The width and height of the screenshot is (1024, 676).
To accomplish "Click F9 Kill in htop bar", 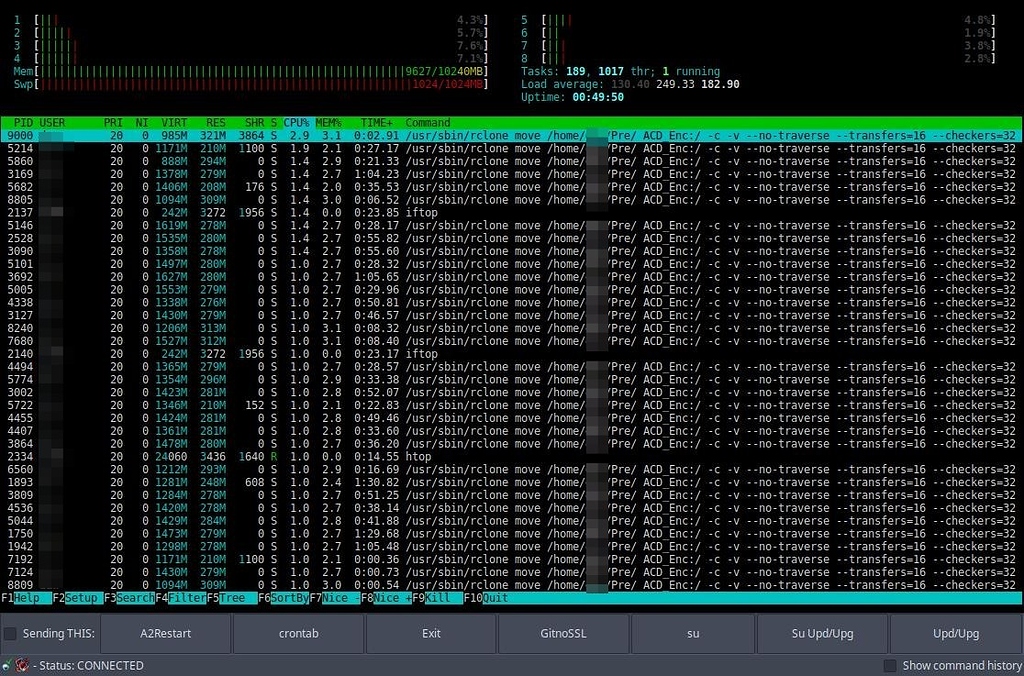I will pyautogui.click(x=438, y=598).
